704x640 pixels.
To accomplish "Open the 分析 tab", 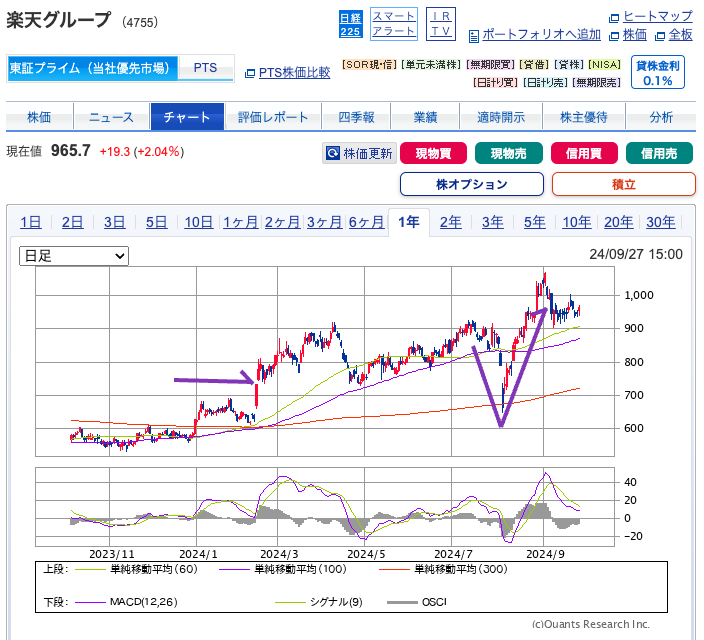I will point(661,117).
